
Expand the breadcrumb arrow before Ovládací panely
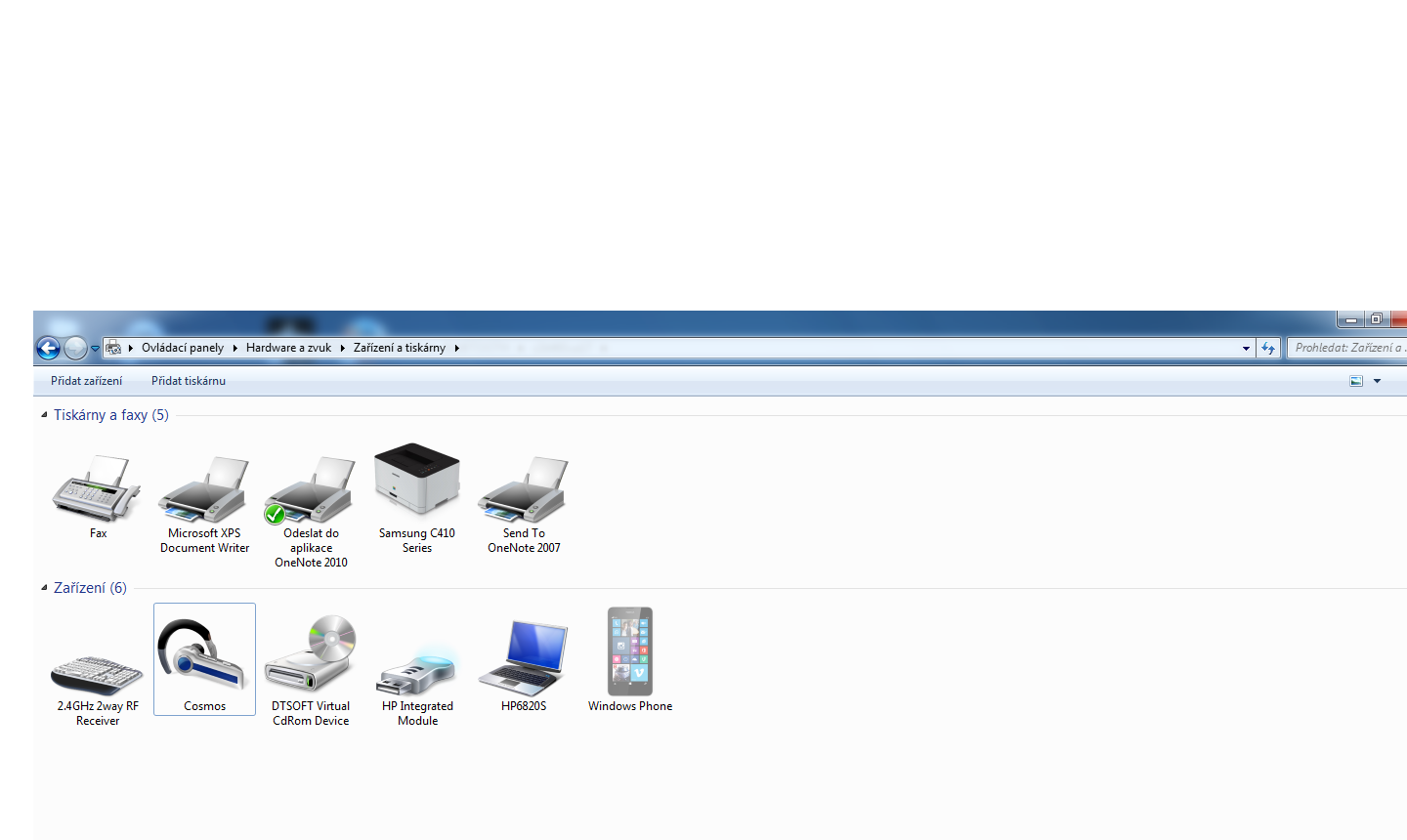(x=131, y=348)
